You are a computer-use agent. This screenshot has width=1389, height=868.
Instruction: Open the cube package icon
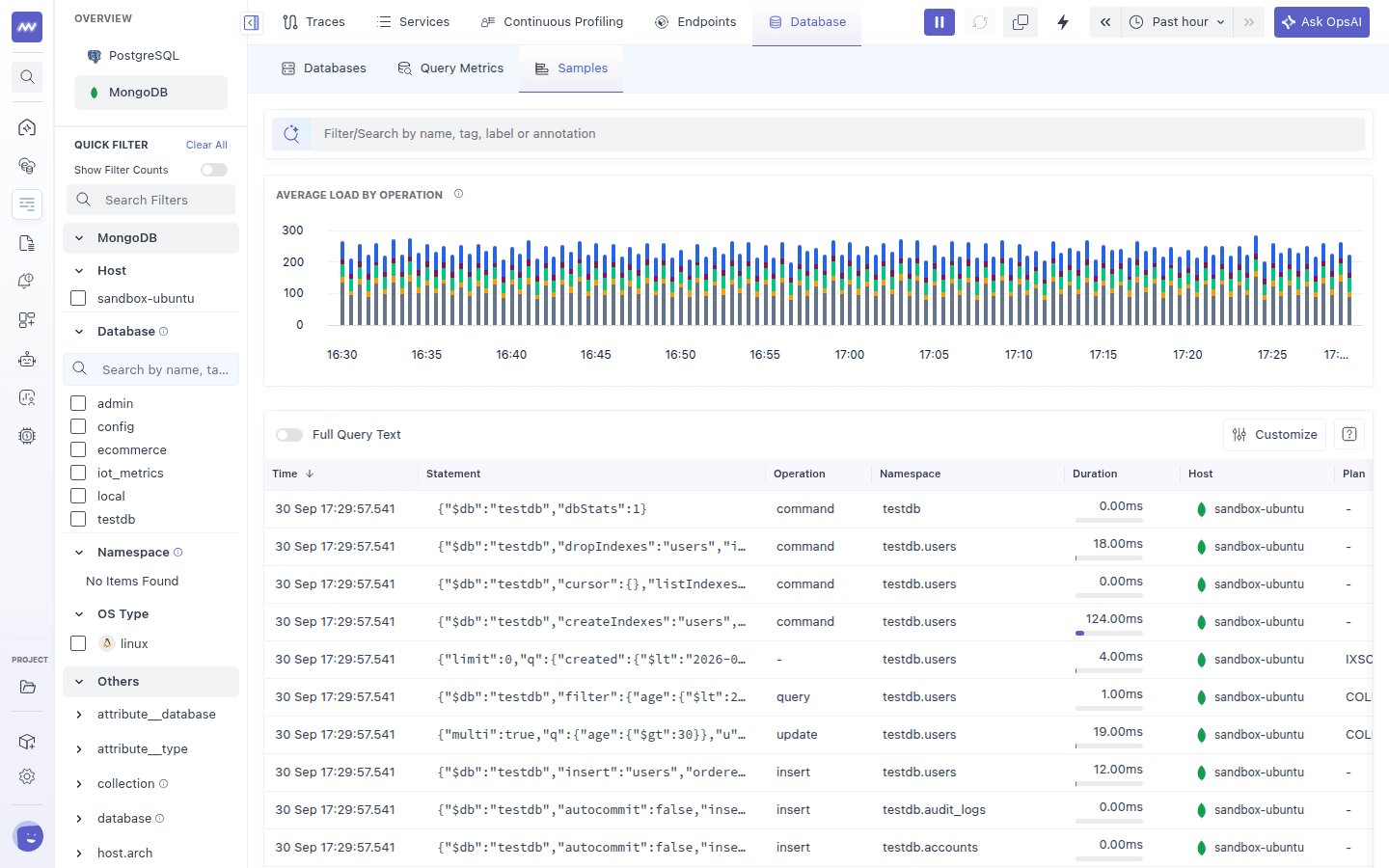pyautogui.click(x=27, y=742)
